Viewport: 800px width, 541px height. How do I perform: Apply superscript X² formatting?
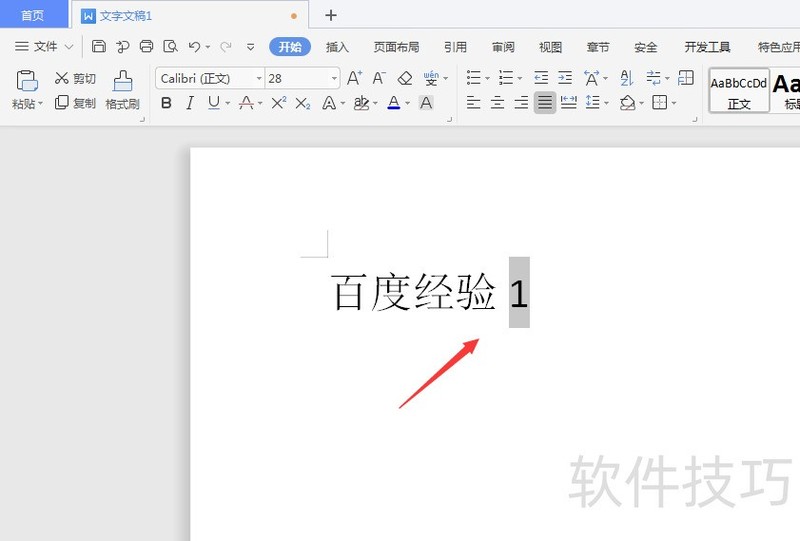click(x=279, y=103)
